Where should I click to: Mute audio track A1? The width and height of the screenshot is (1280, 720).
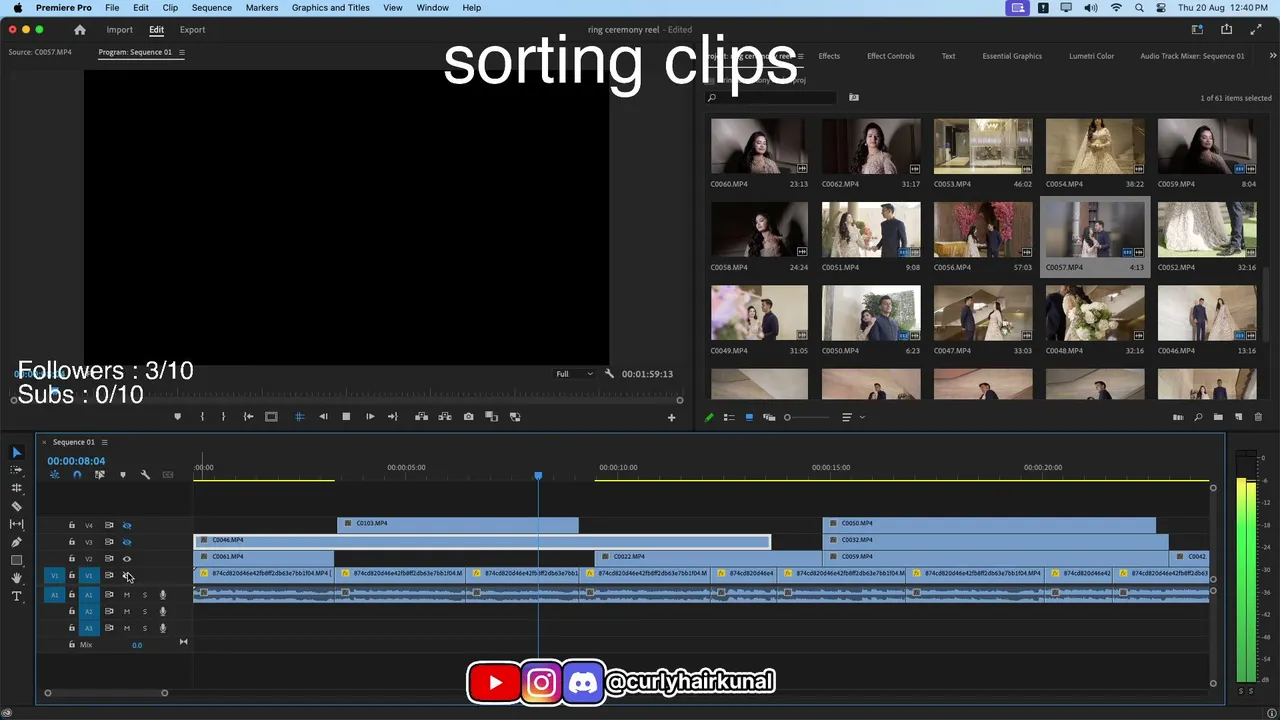[126, 595]
